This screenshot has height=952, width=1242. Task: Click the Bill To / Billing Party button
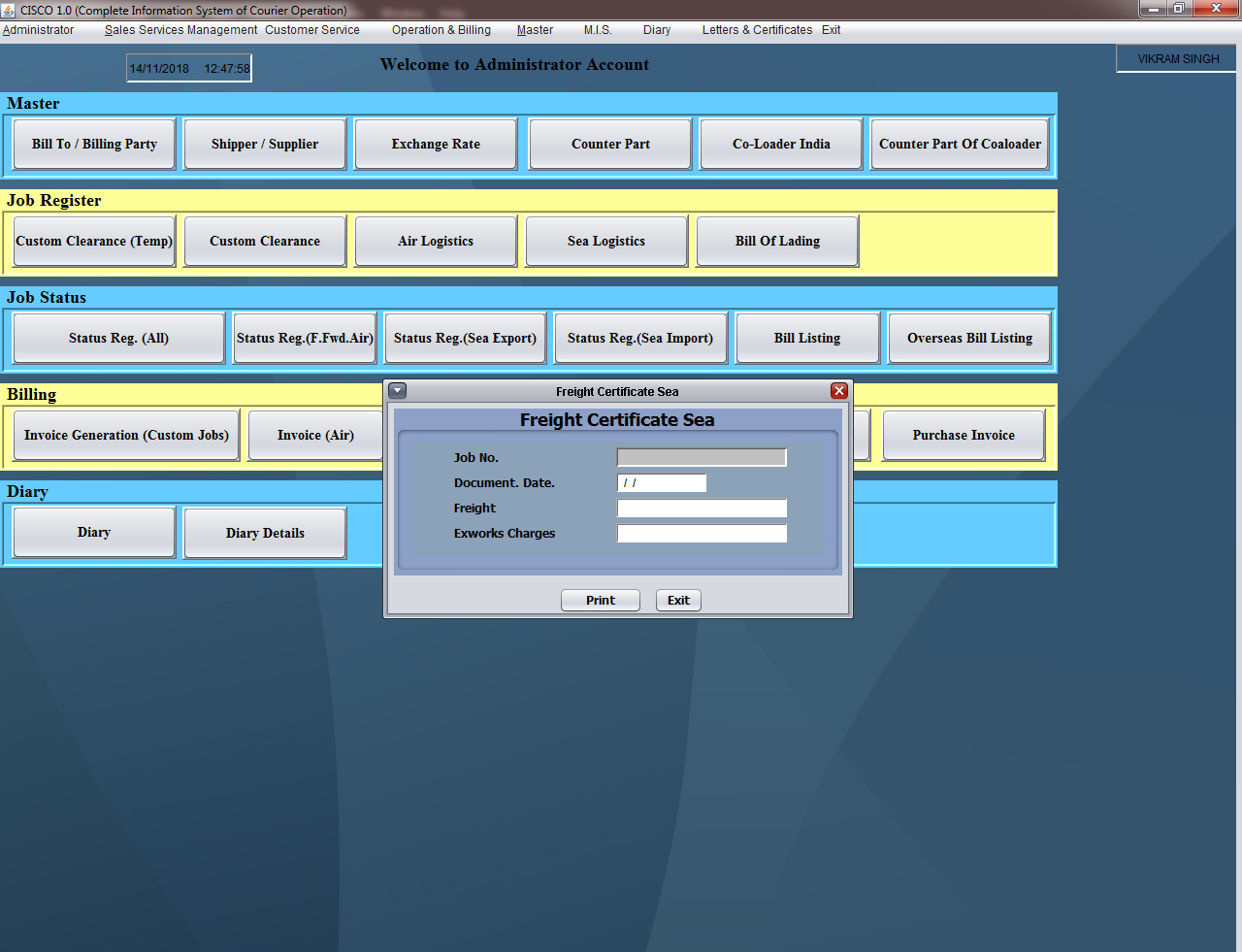[x=94, y=144]
